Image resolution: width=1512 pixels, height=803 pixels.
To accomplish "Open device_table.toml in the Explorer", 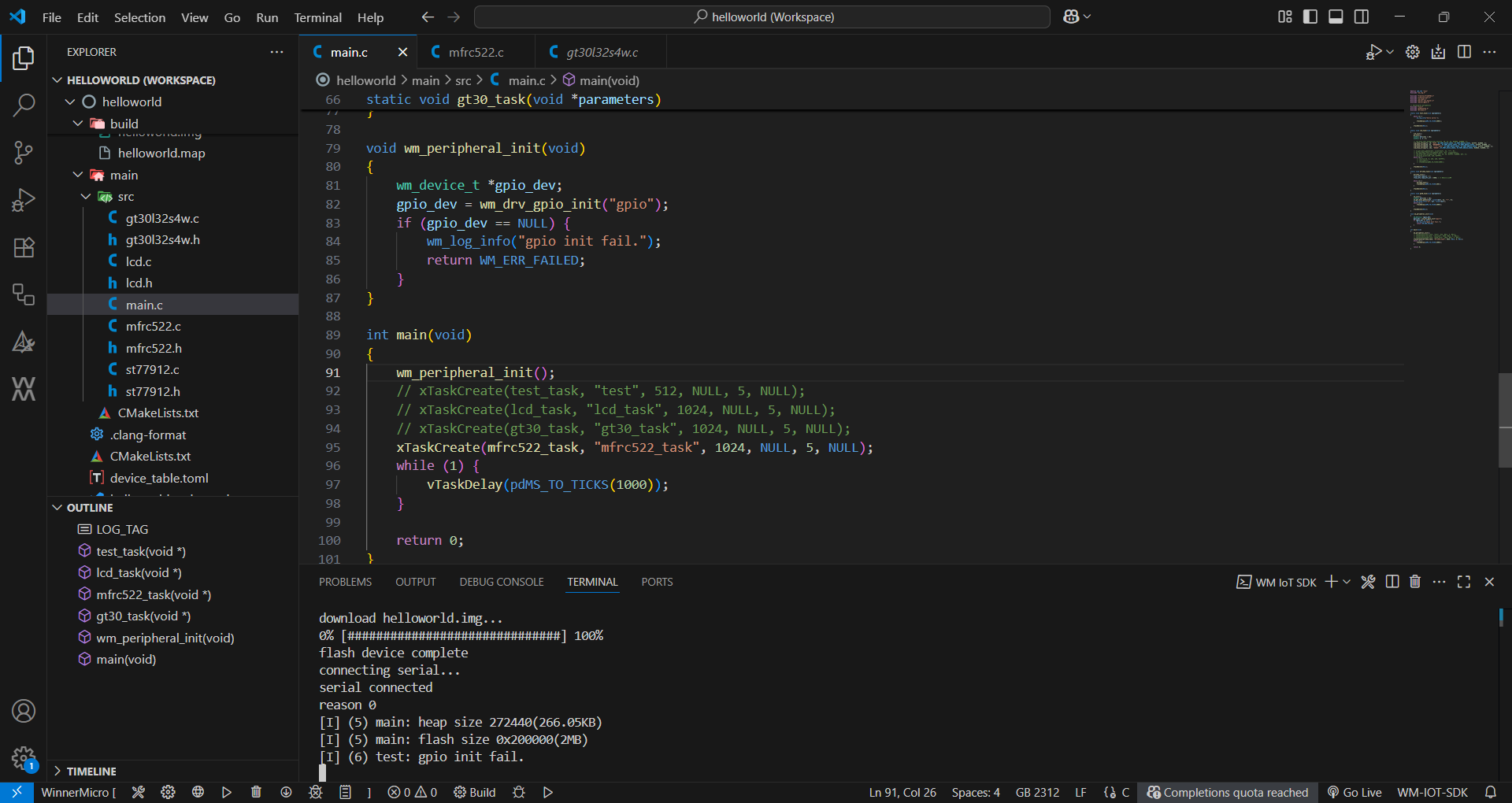I will (x=159, y=478).
